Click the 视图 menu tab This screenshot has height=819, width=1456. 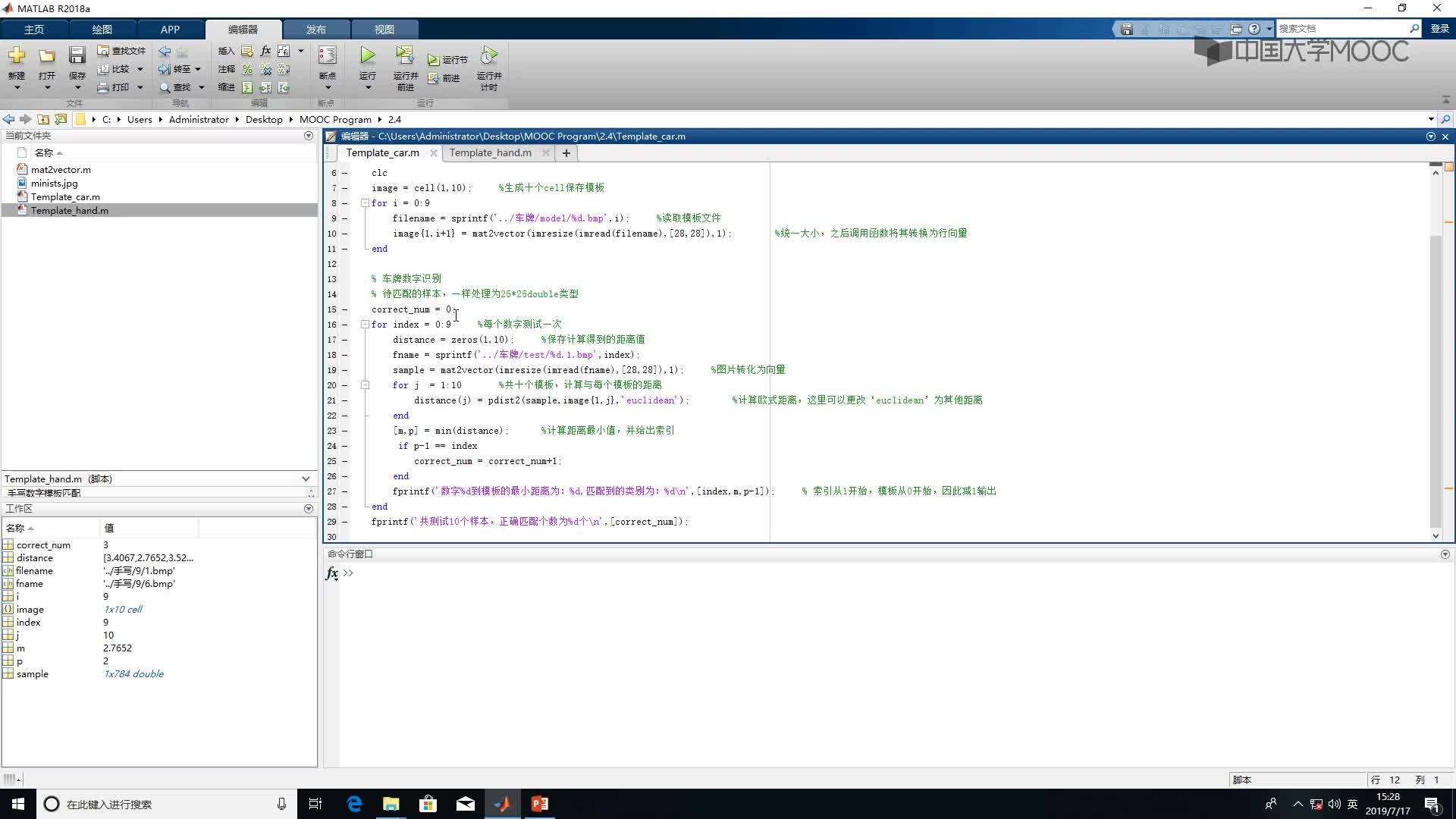[x=384, y=28]
